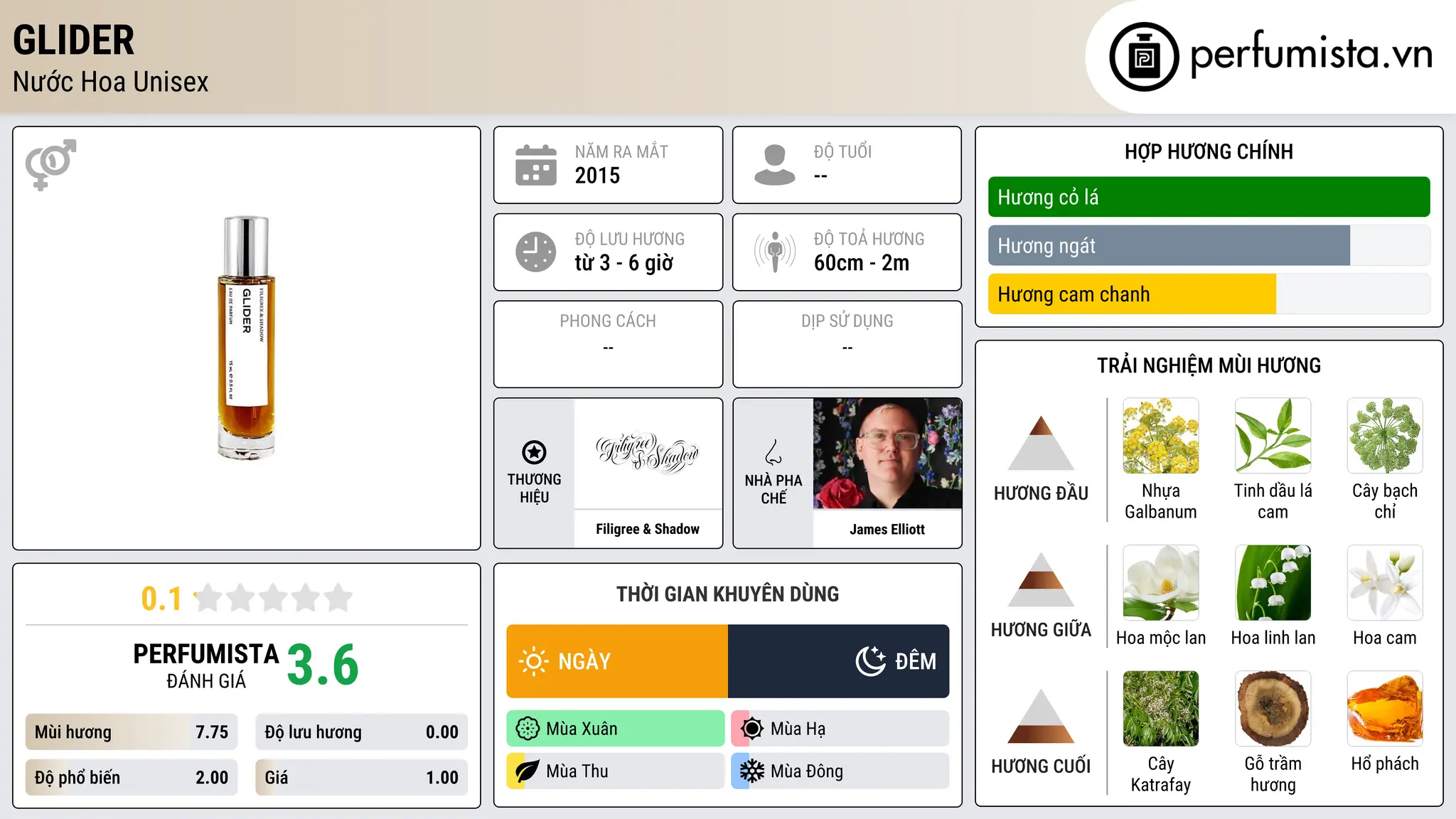Select the Tinh dầu lá cam note image
This screenshot has height=819, width=1456.
1273,436
